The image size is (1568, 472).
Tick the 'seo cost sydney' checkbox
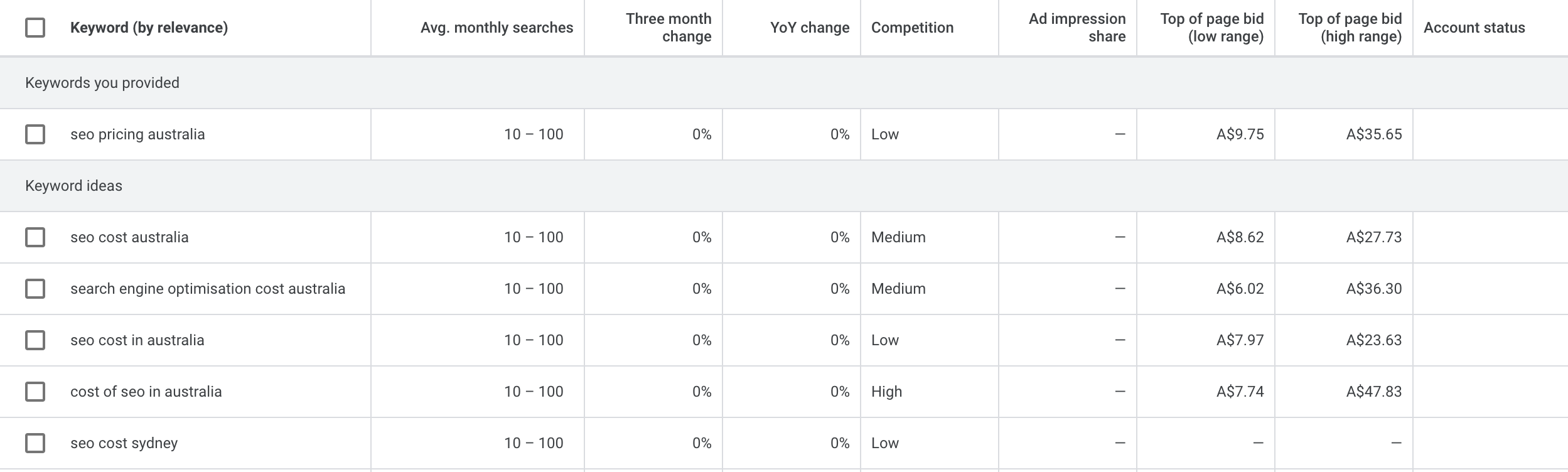[35, 443]
